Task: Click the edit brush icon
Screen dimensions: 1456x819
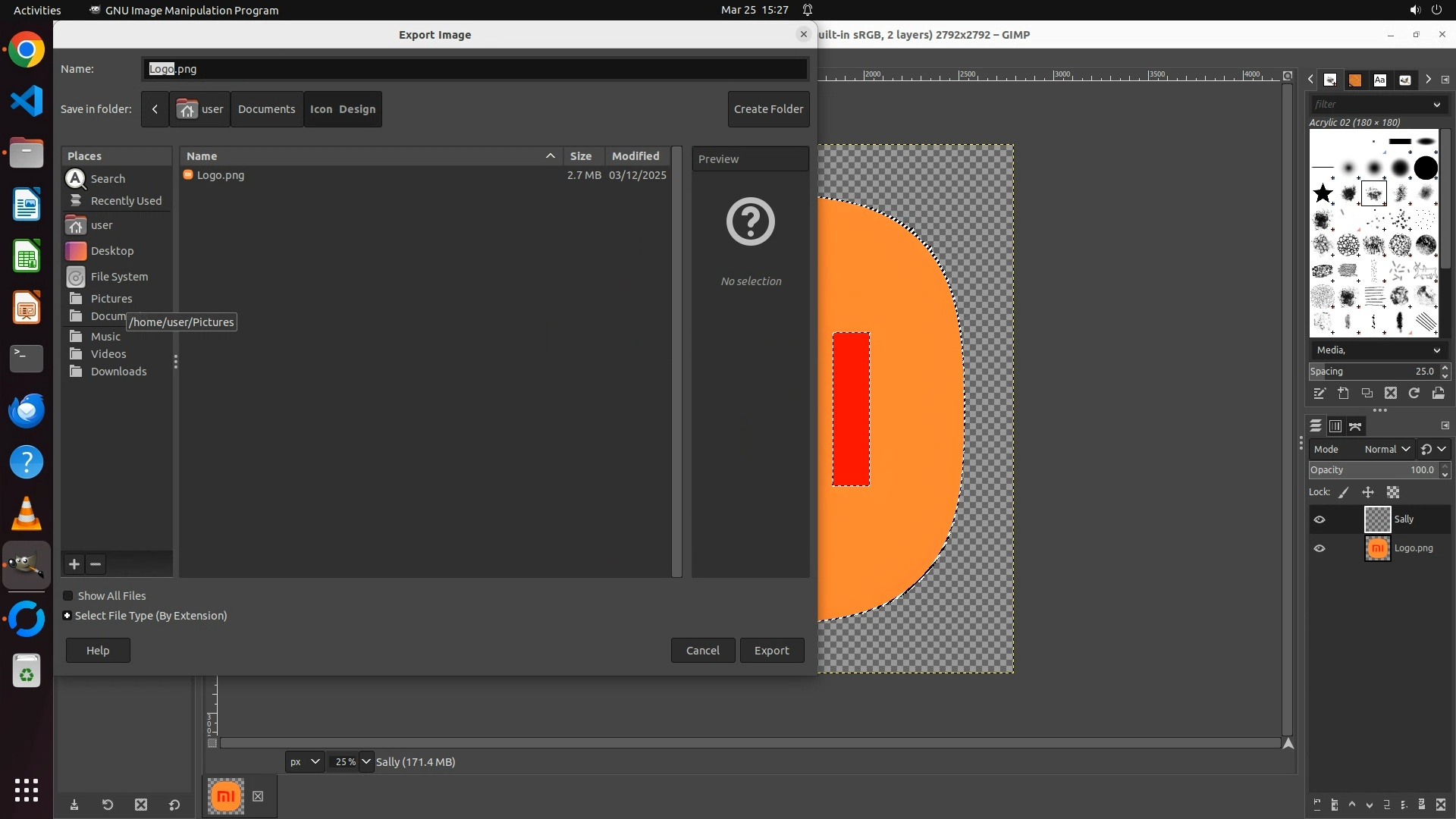Action: pyautogui.click(x=1319, y=394)
